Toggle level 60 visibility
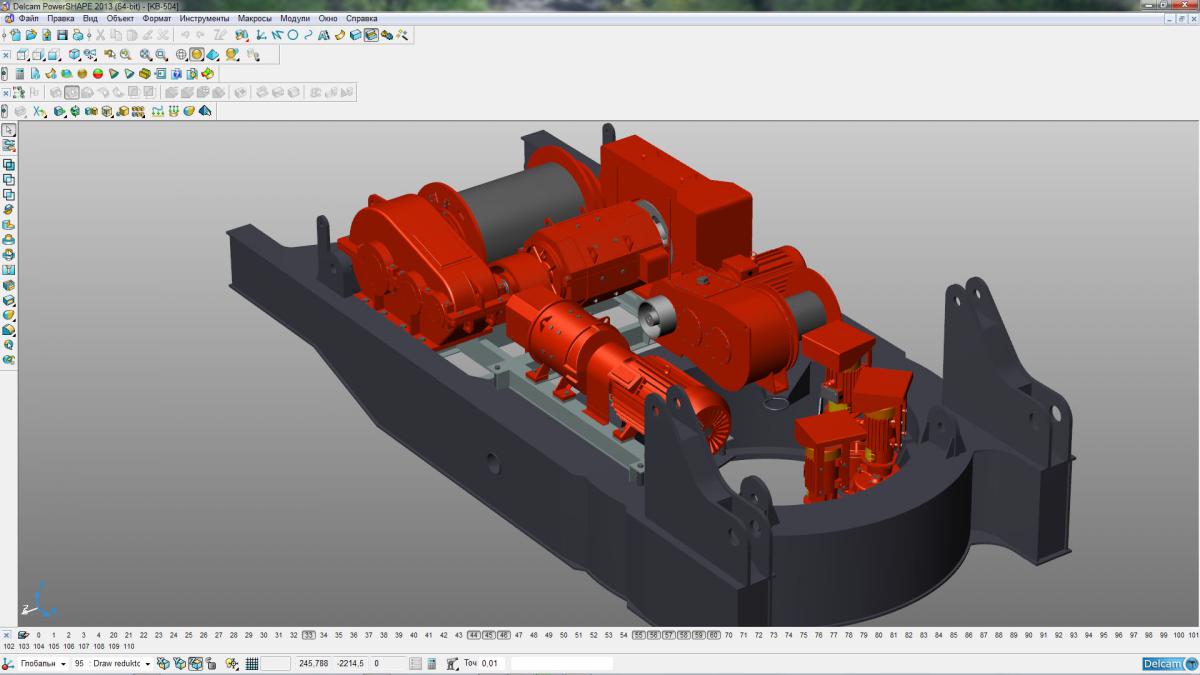The height and width of the screenshot is (675, 1200). coord(713,635)
